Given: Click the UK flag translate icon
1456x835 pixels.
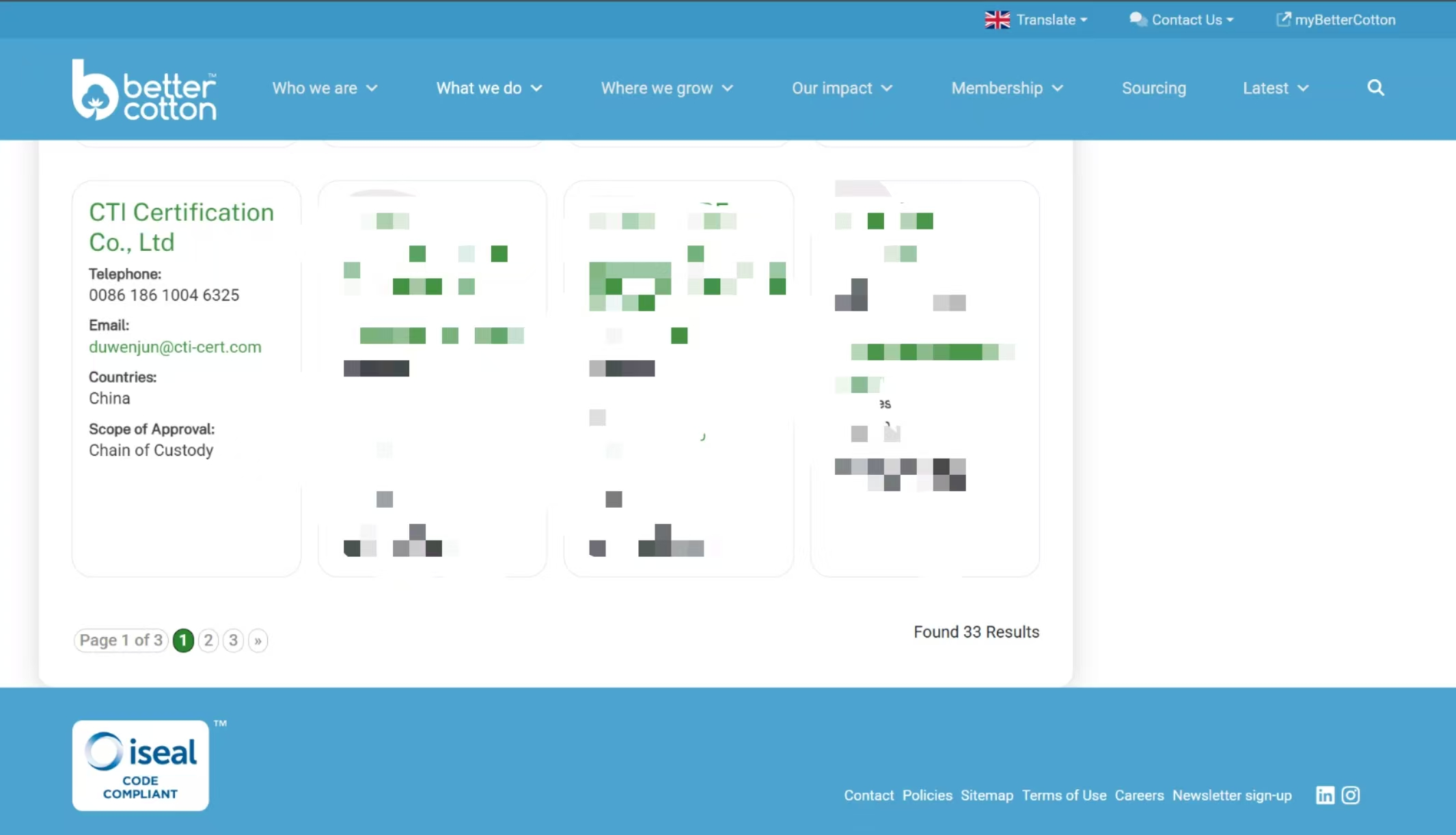Looking at the screenshot, I should click(998, 20).
